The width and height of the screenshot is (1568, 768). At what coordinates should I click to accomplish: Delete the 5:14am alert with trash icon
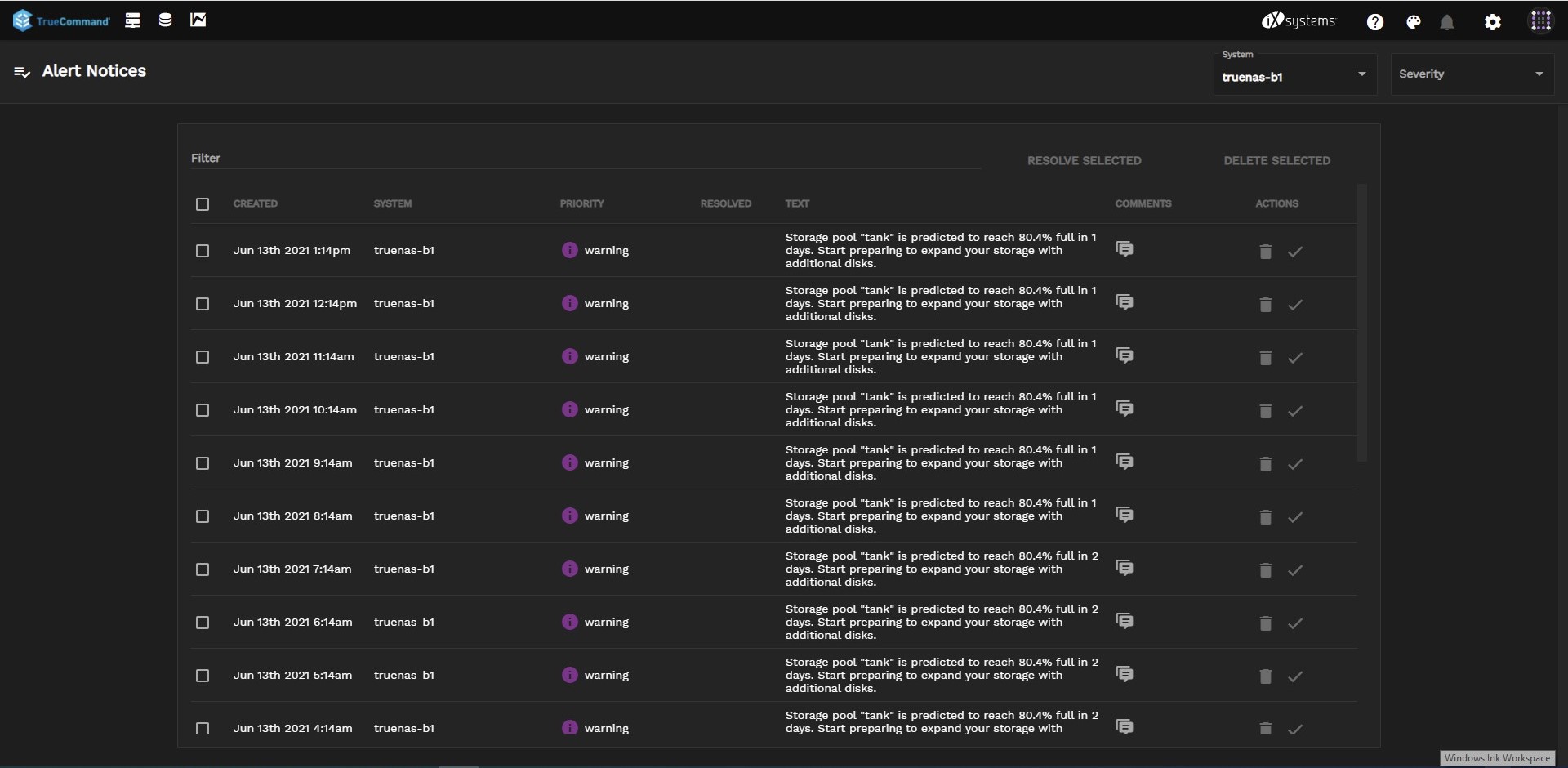[1265, 676]
